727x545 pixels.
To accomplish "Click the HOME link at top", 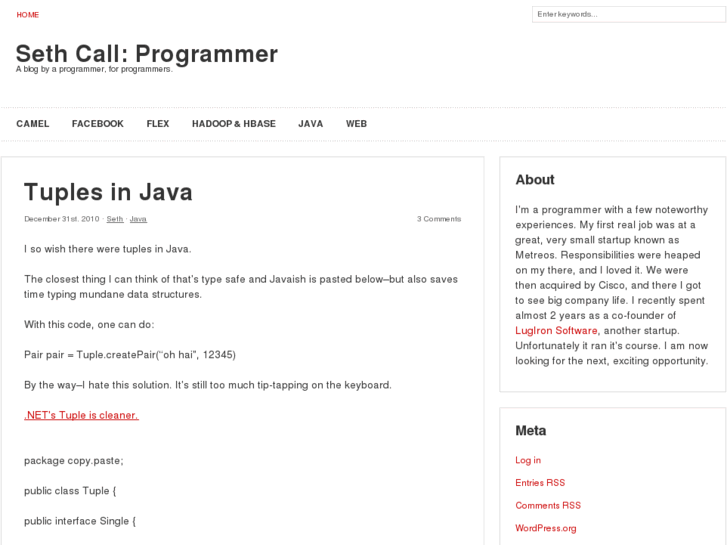I will pyautogui.click(x=28, y=15).
